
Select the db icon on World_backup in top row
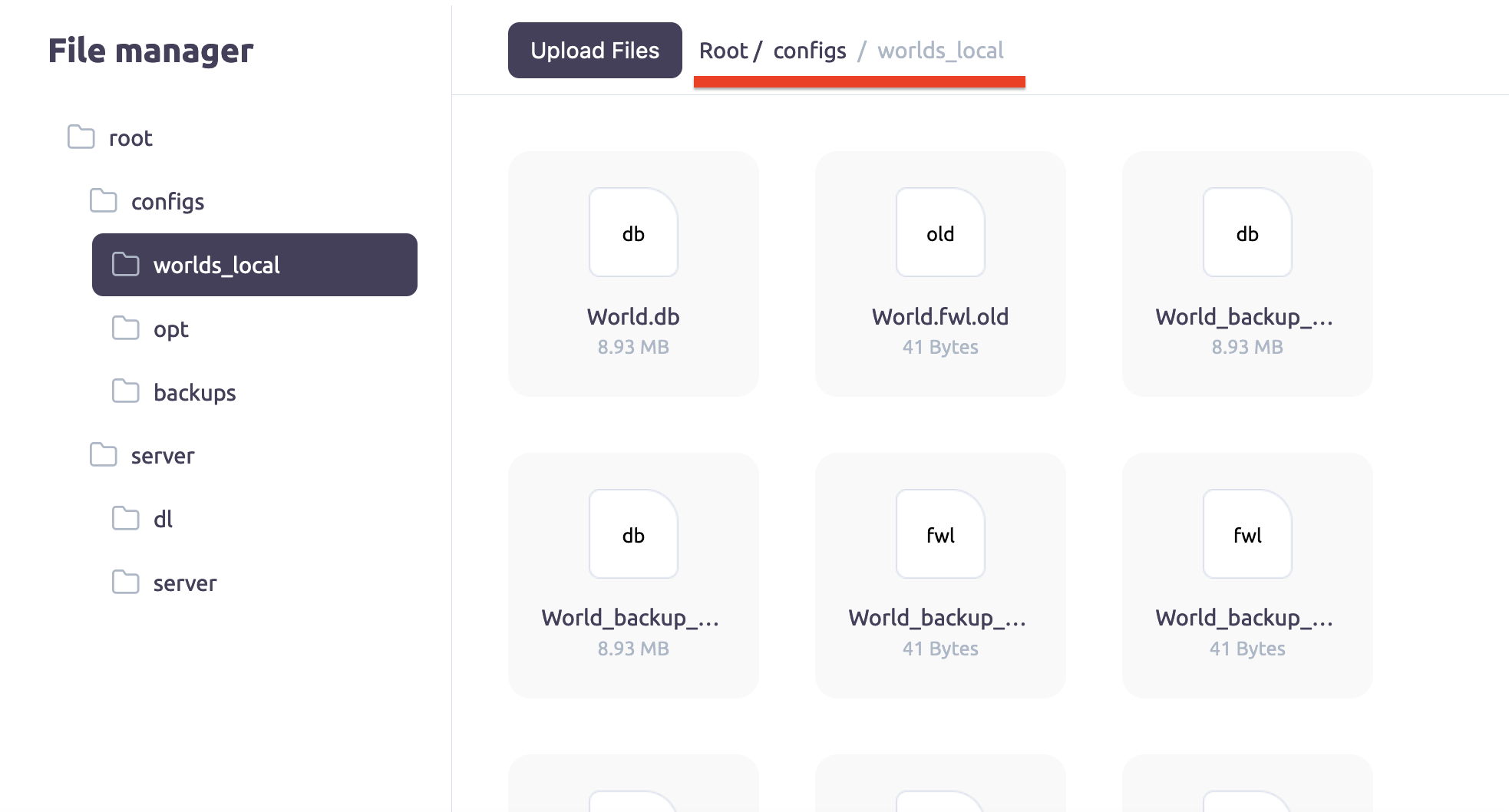(x=1246, y=233)
